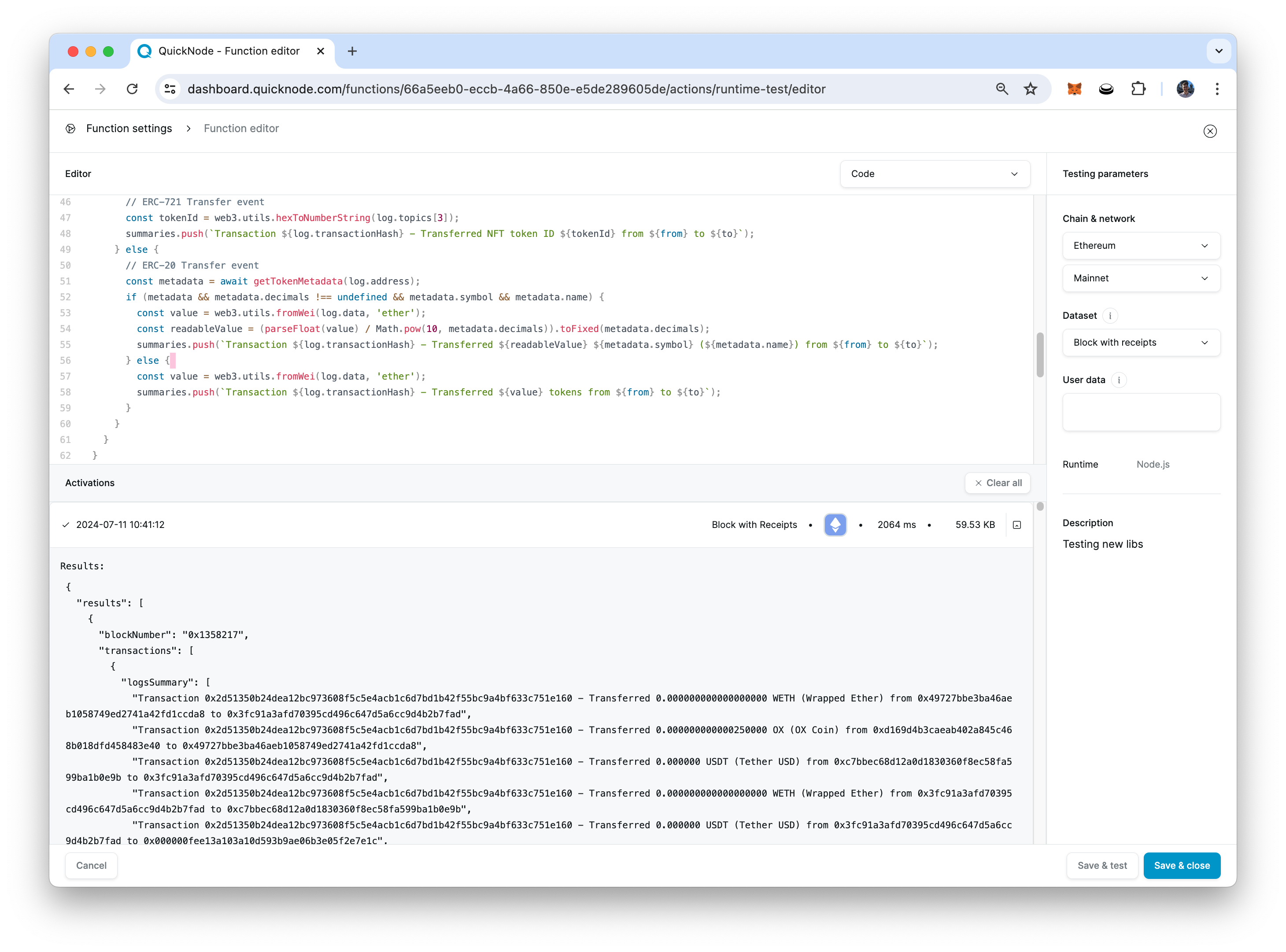This screenshot has width=1286, height=952.
Task: Click the browser back arrow
Action: [69, 89]
